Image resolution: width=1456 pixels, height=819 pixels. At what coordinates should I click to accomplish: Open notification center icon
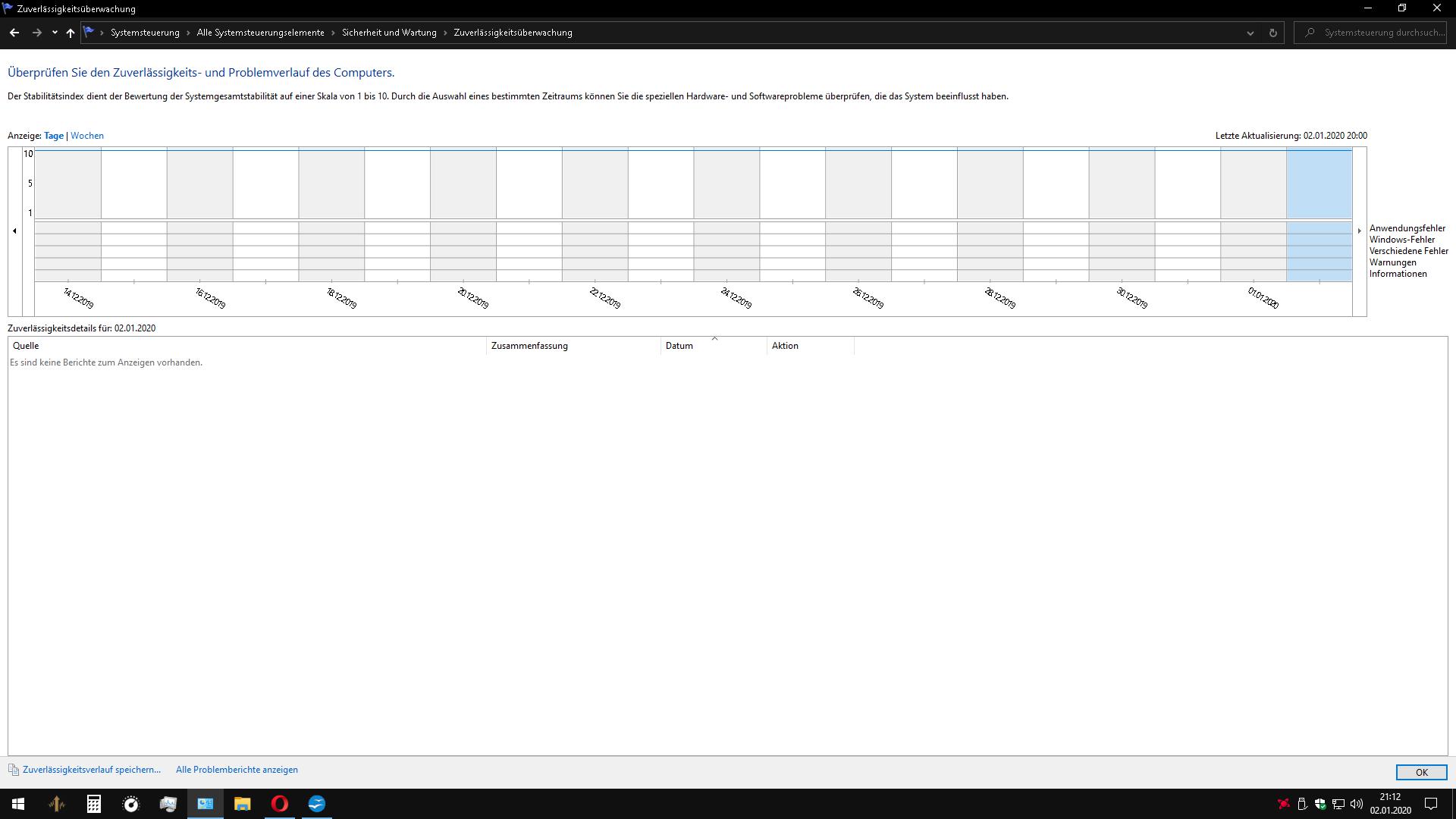point(1431,804)
